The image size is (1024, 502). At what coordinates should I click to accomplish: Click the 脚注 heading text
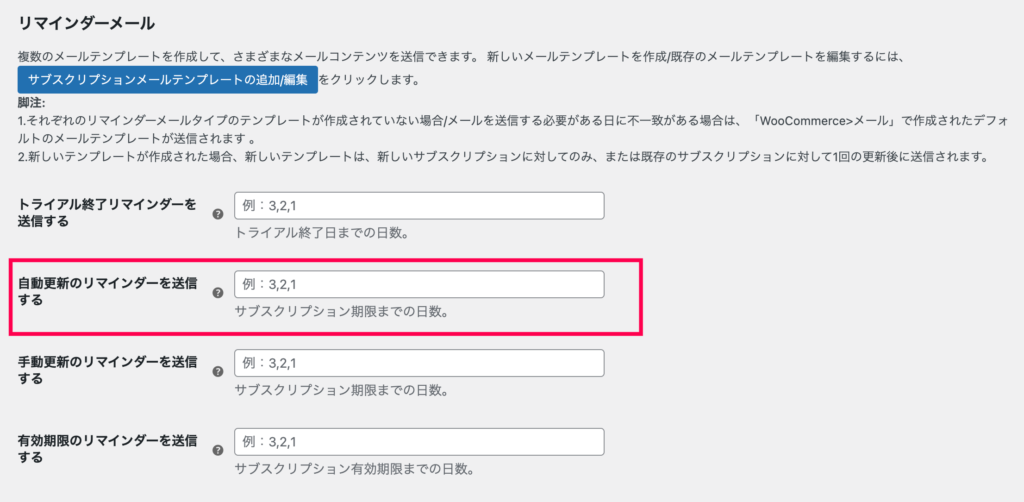(x=31, y=102)
